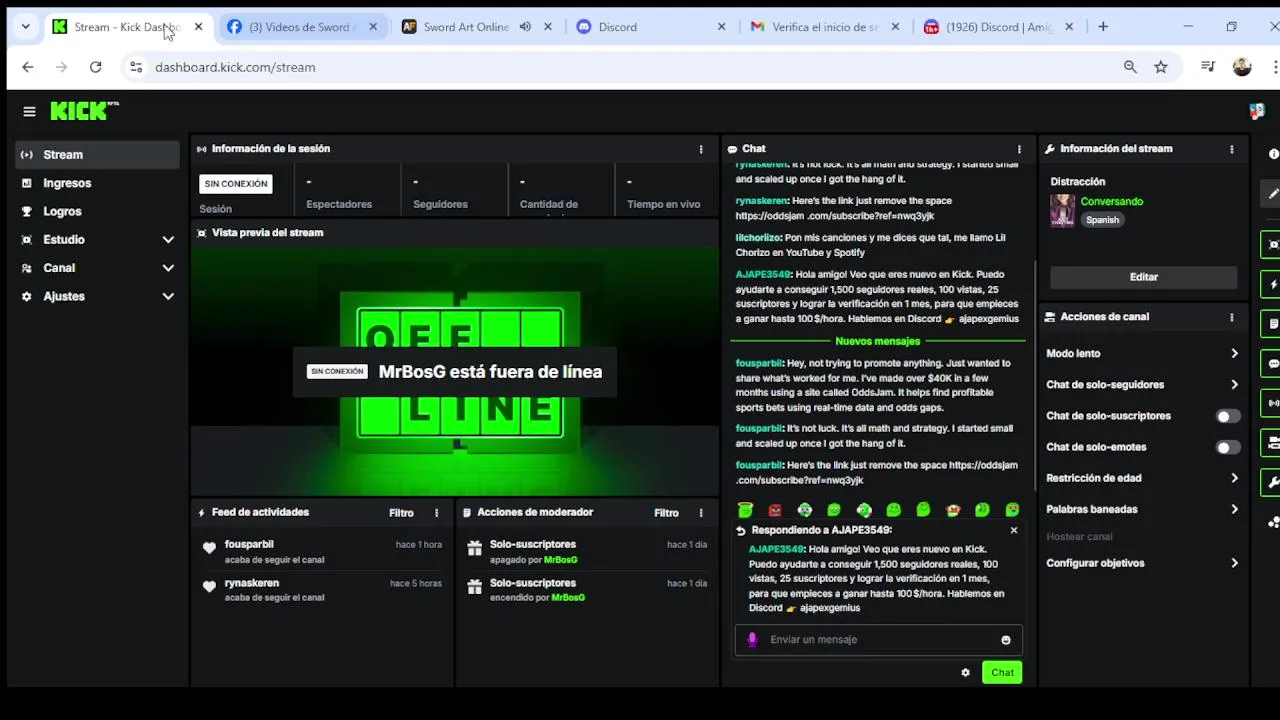1280x720 pixels.
Task: Click the info circle icon on the right edge
Action: pos(1273,154)
